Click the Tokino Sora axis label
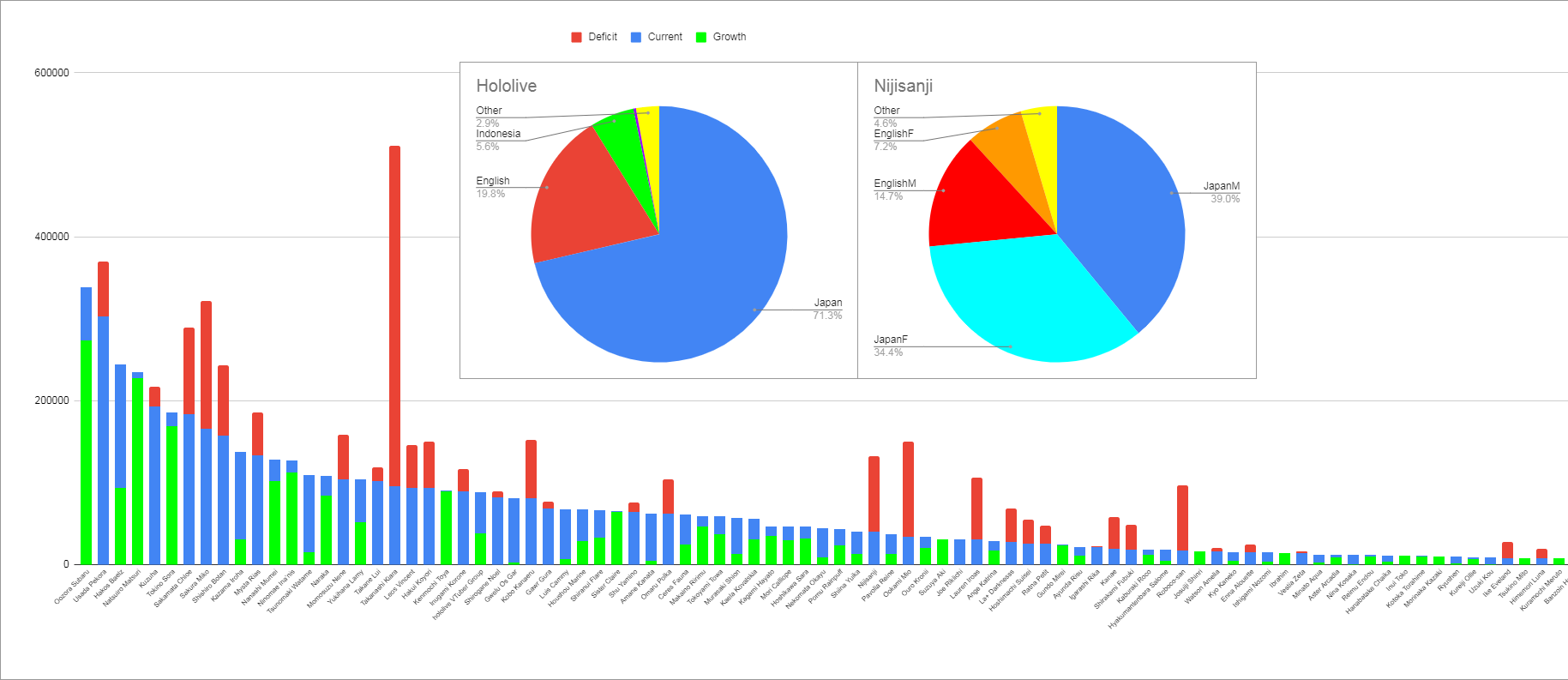The width and height of the screenshot is (1568, 680). [161, 584]
